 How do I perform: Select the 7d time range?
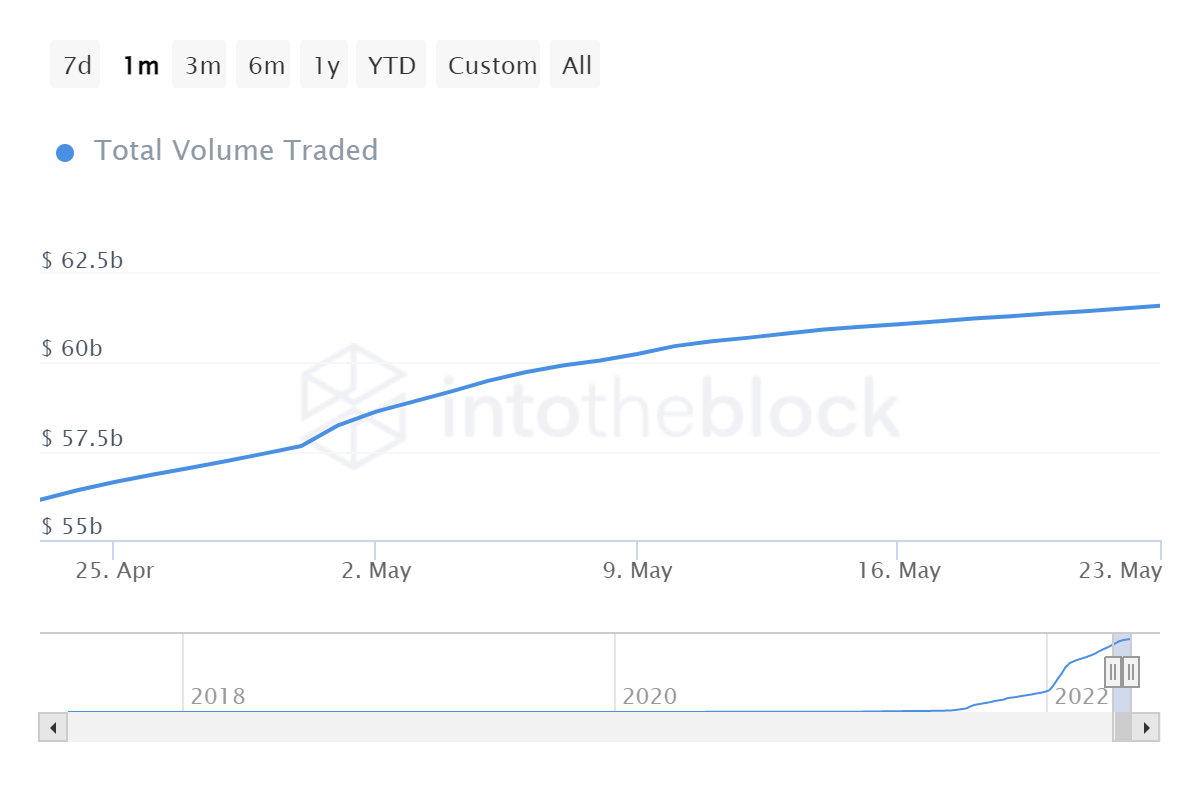tap(76, 66)
